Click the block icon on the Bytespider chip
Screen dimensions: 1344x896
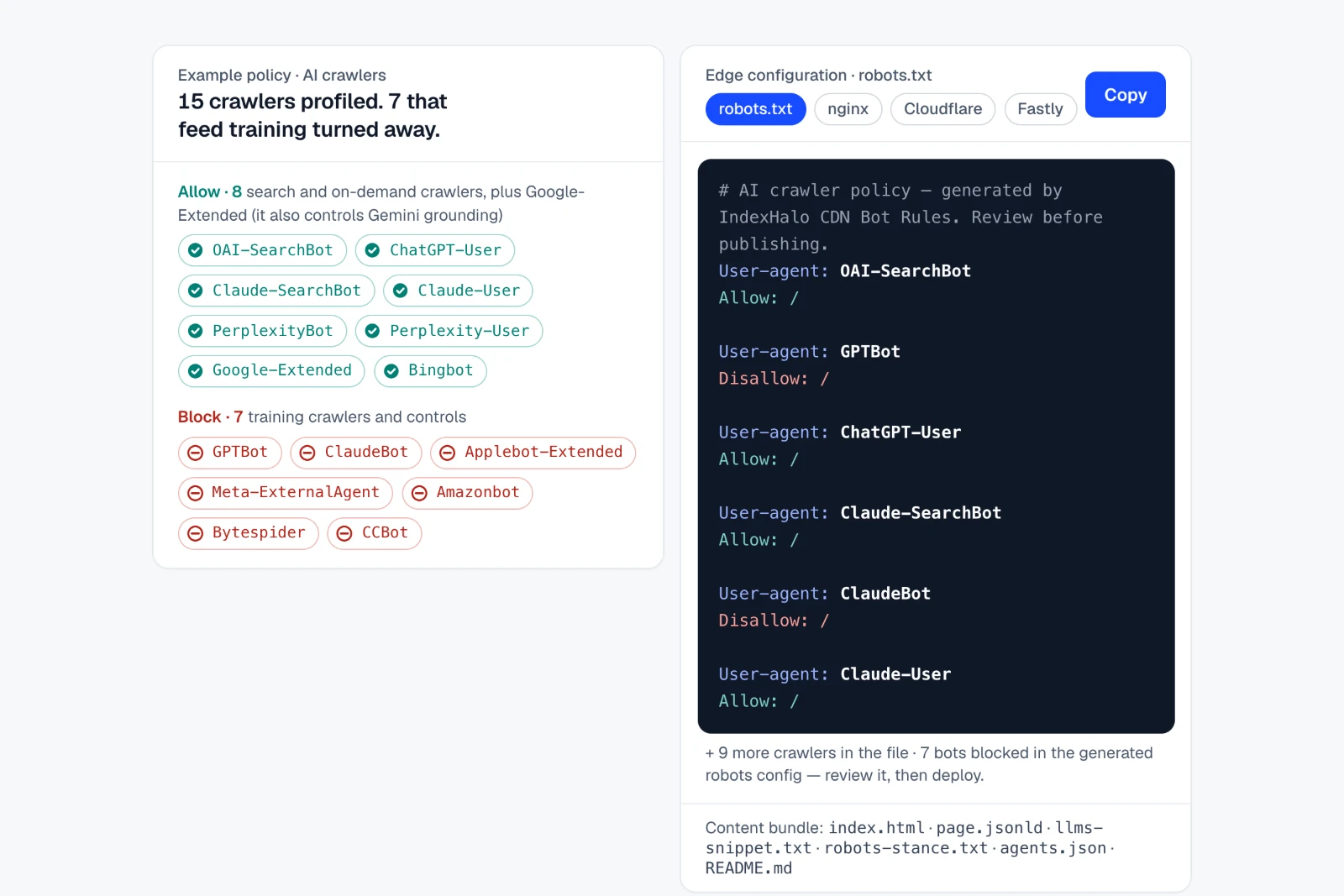point(195,533)
